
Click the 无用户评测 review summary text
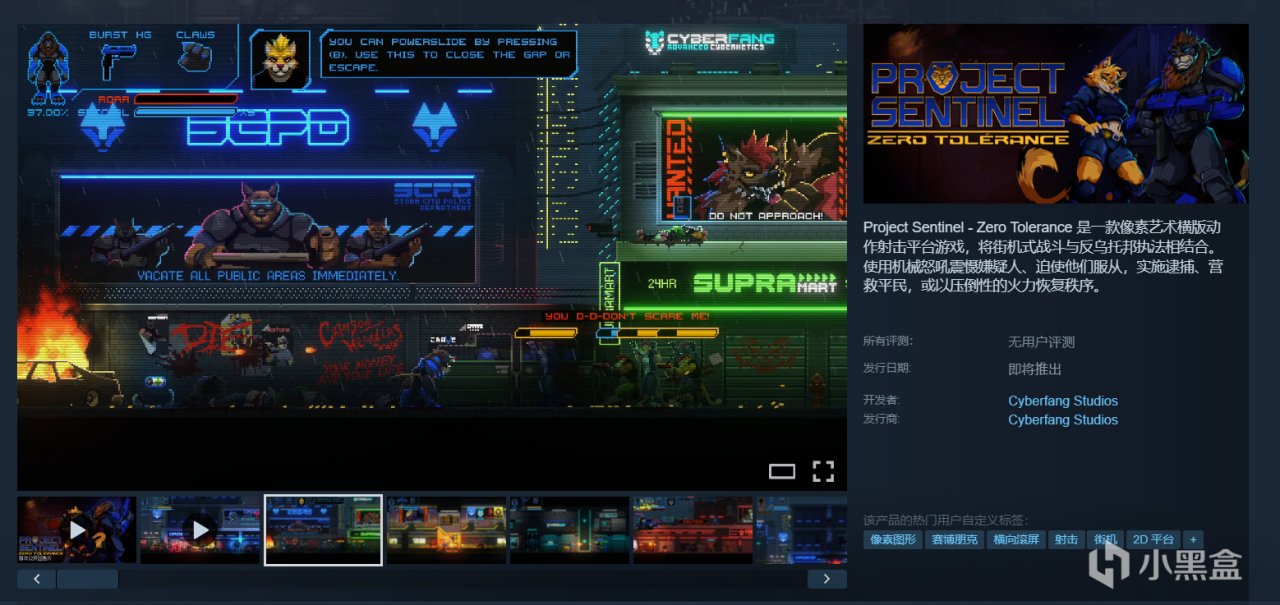tap(1041, 342)
